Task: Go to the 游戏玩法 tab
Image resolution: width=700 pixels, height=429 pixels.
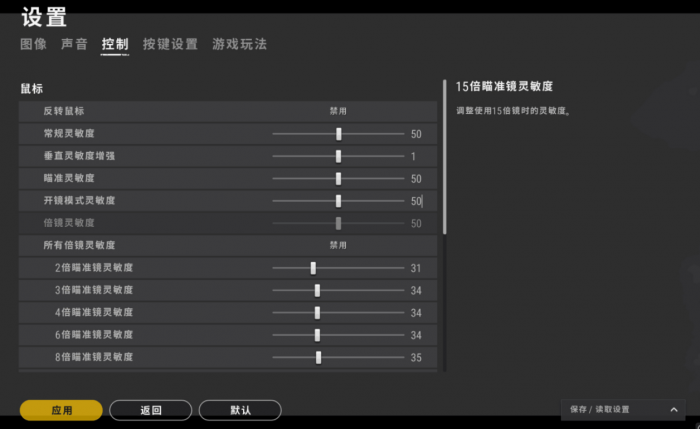Action: point(239,44)
